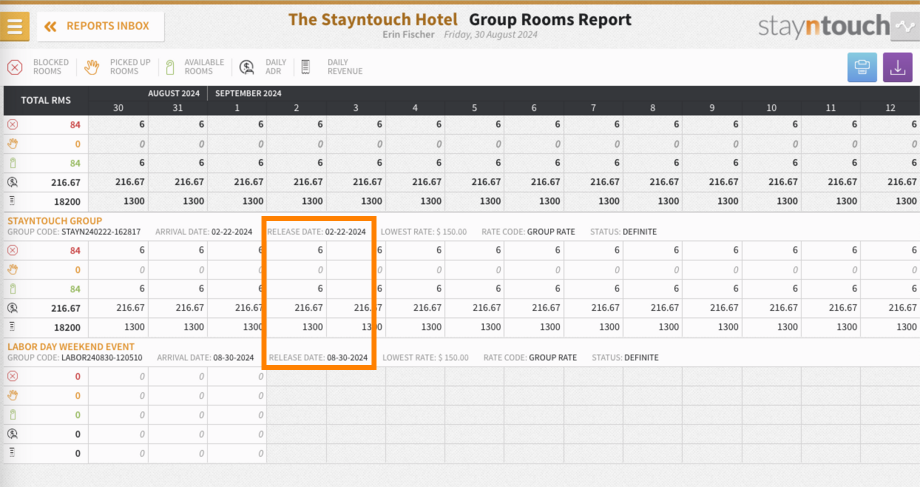This screenshot has height=487, width=920.
Task: Open the STAYNTOUCH GROUP heading link
Action: click(x=55, y=221)
